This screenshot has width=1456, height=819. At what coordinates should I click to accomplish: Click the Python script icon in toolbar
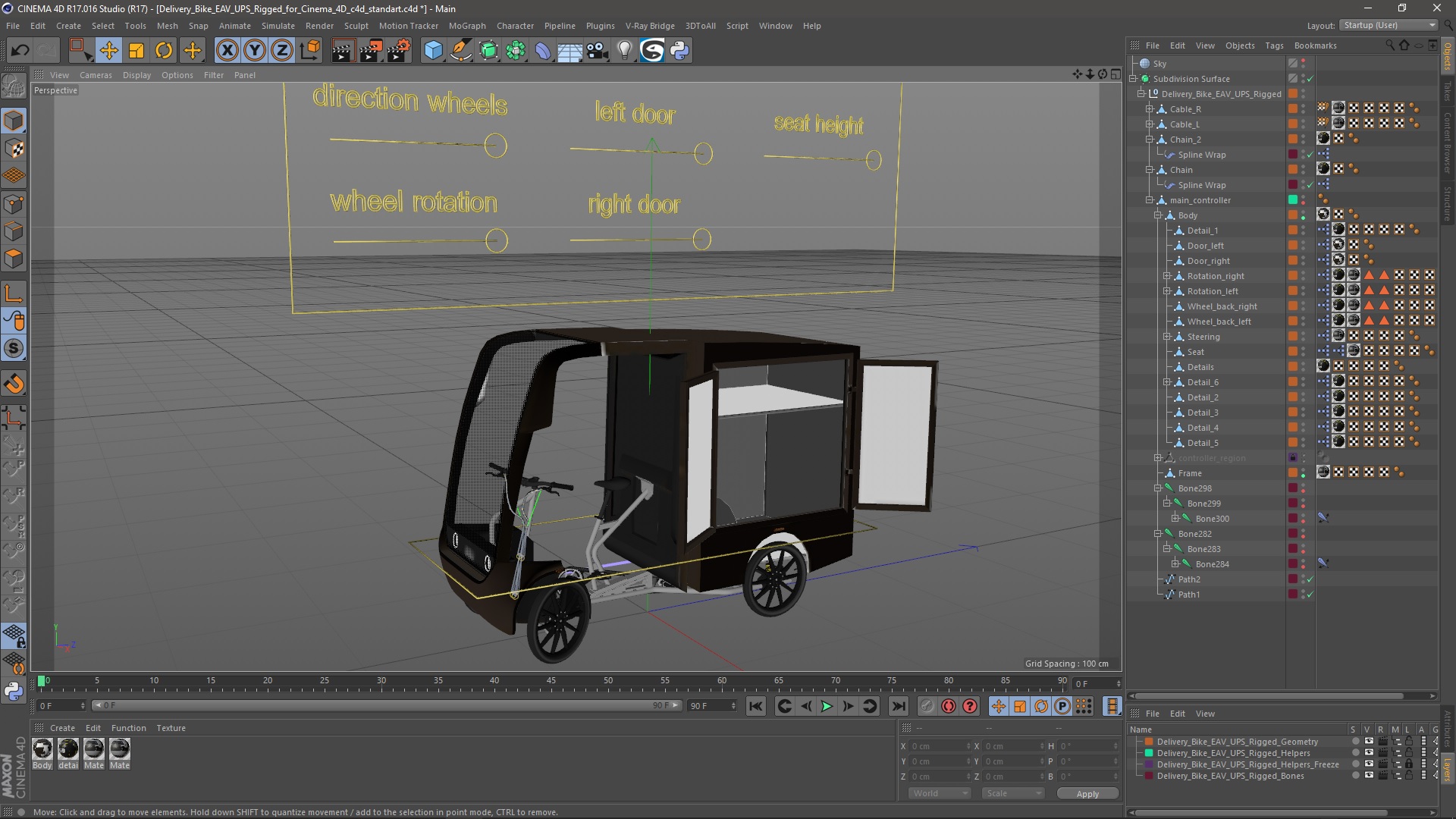click(679, 51)
